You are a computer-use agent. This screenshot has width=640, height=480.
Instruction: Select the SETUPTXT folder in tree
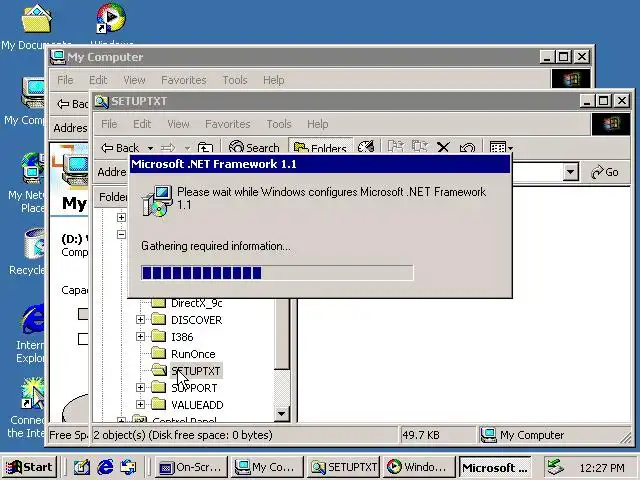click(196, 371)
